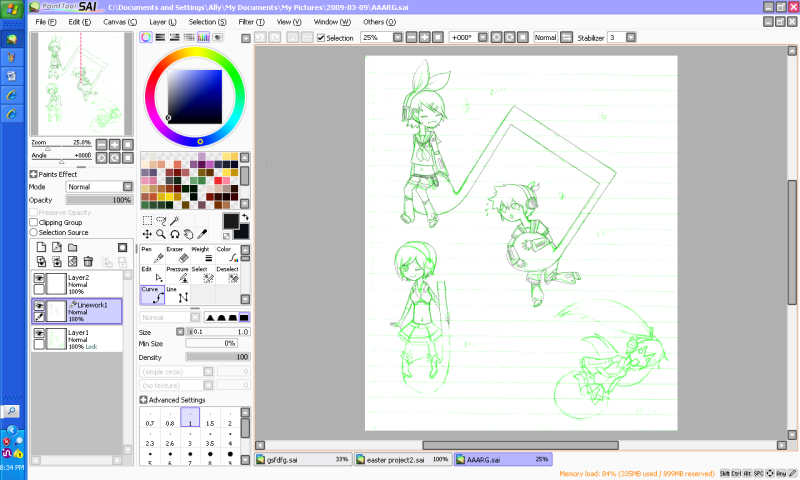This screenshot has width=800, height=480.
Task: Switch to easter project2.sai document tab
Action: 403,460
